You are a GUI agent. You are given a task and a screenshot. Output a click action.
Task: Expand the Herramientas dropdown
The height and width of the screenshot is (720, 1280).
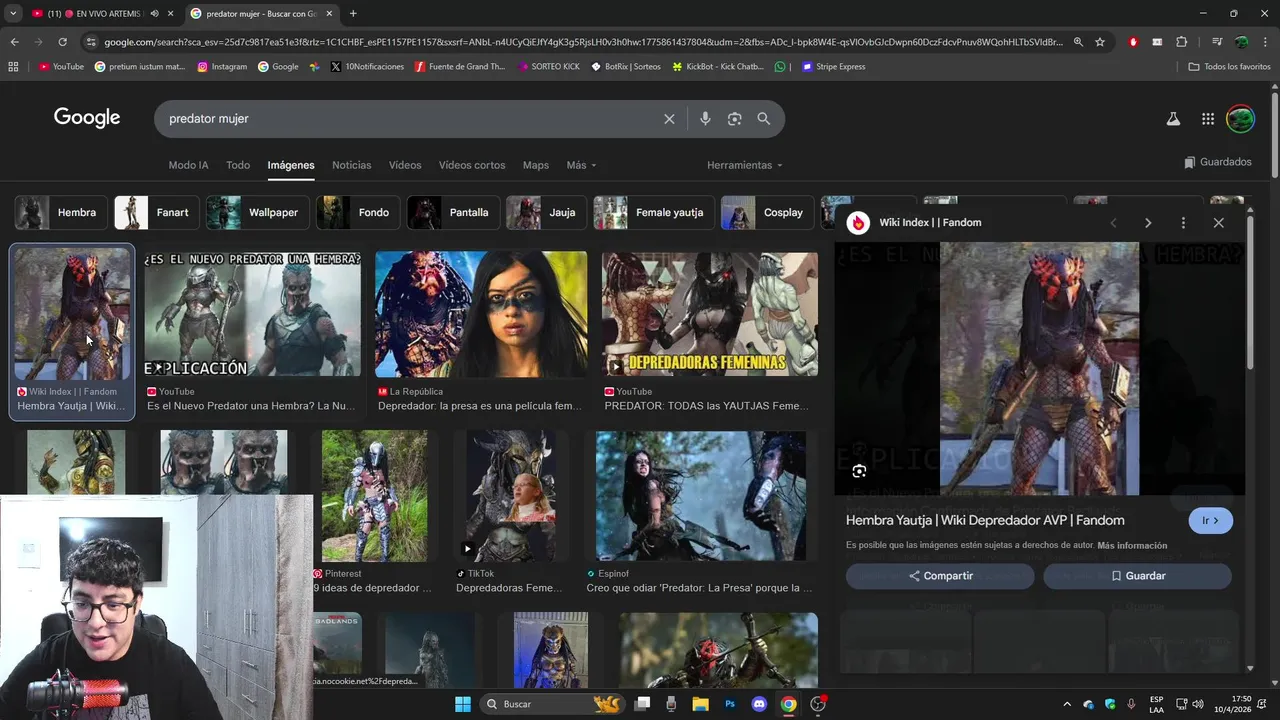(745, 165)
